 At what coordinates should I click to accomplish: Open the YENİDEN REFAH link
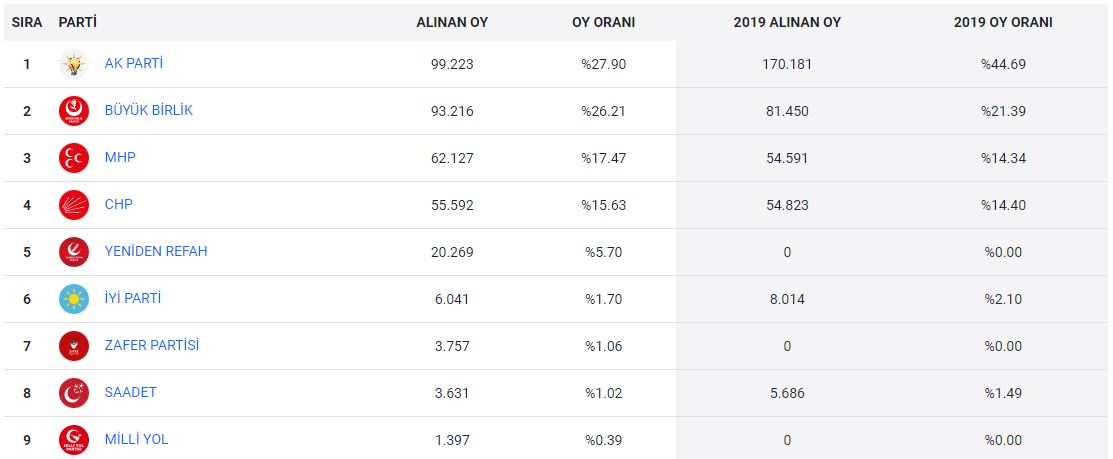tap(156, 251)
